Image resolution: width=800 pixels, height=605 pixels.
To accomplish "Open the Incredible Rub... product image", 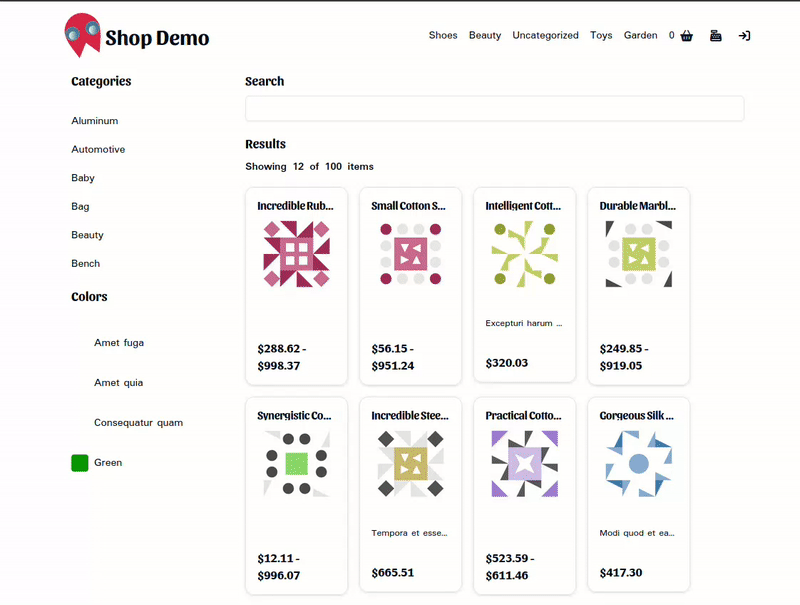I will [296, 254].
